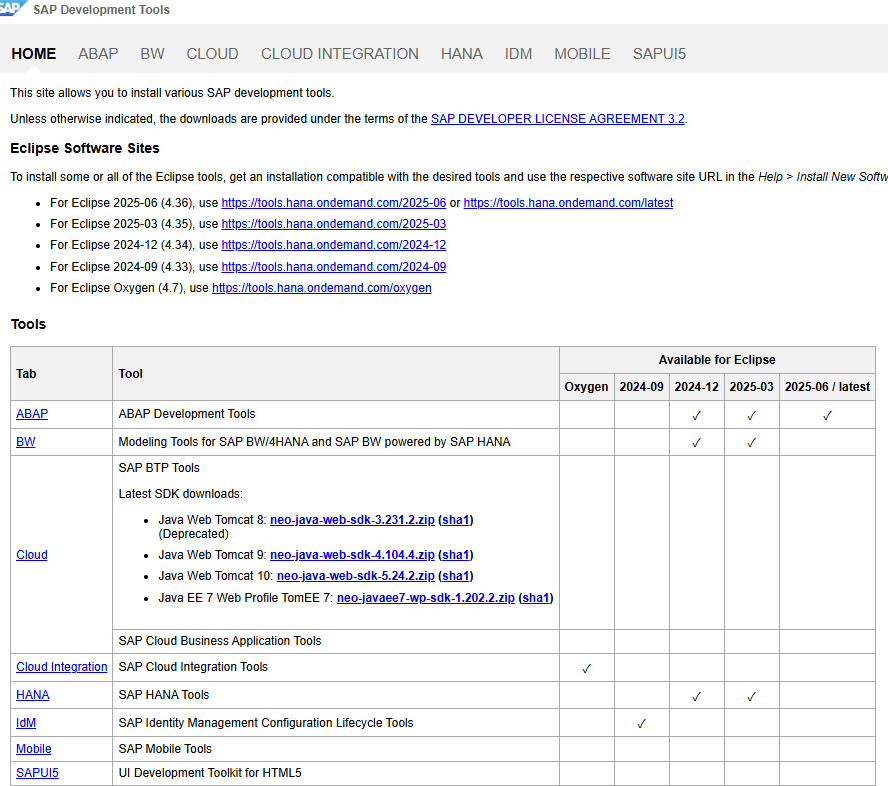Select the HANA navigation tab
This screenshot has height=786, width=888.
(462, 54)
